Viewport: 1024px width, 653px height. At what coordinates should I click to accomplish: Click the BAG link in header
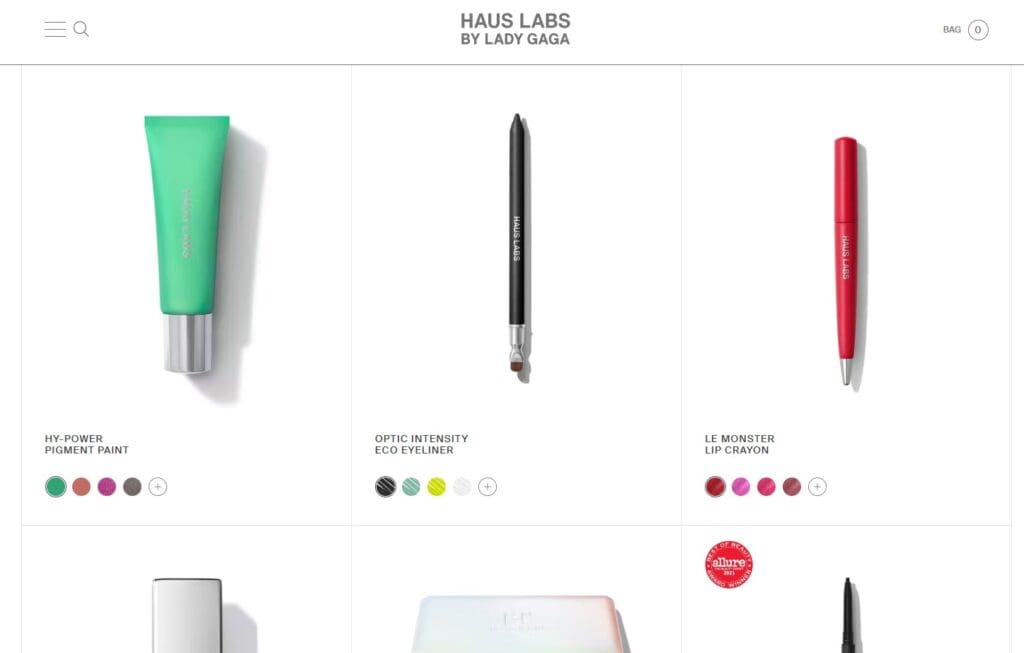(952, 29)
